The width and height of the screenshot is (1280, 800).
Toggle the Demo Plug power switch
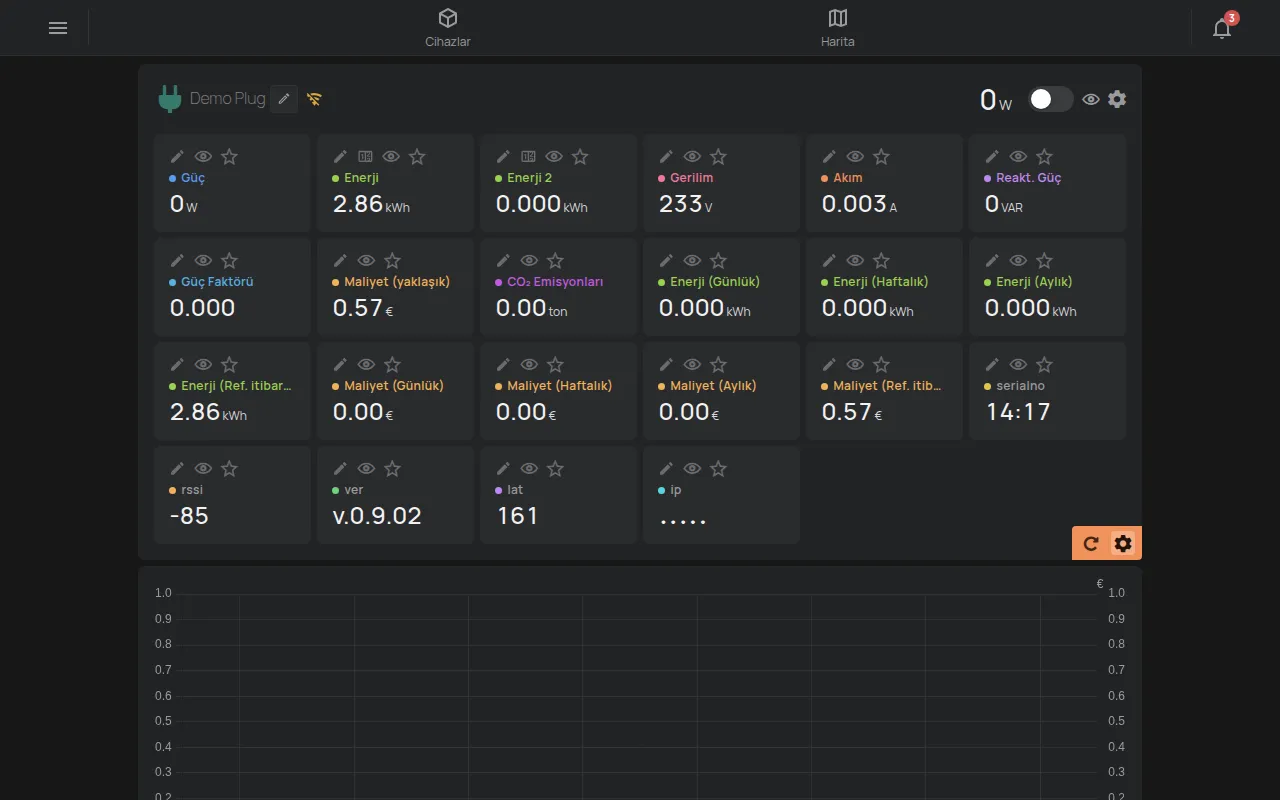(x=1051, y=99)
